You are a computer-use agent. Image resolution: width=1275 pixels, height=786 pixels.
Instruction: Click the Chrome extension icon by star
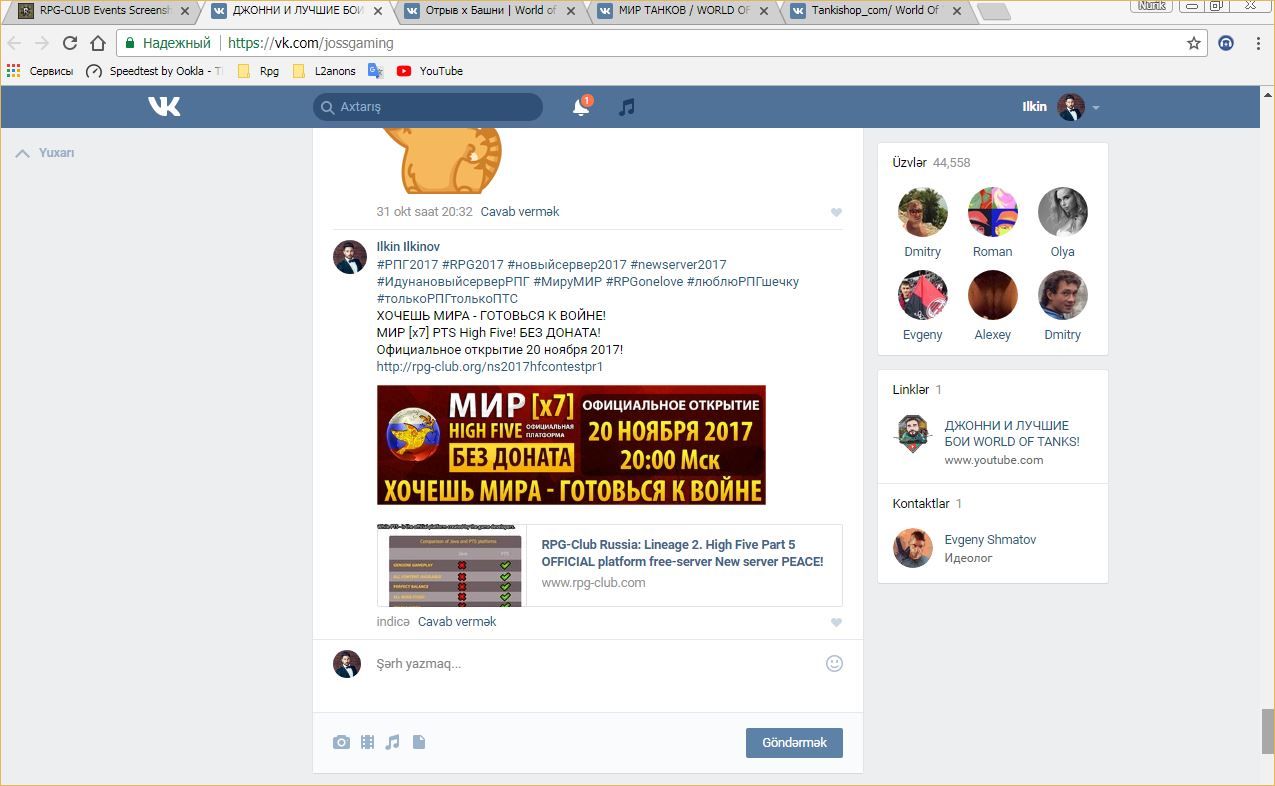pyautogui.click(x=1226, y=43)
